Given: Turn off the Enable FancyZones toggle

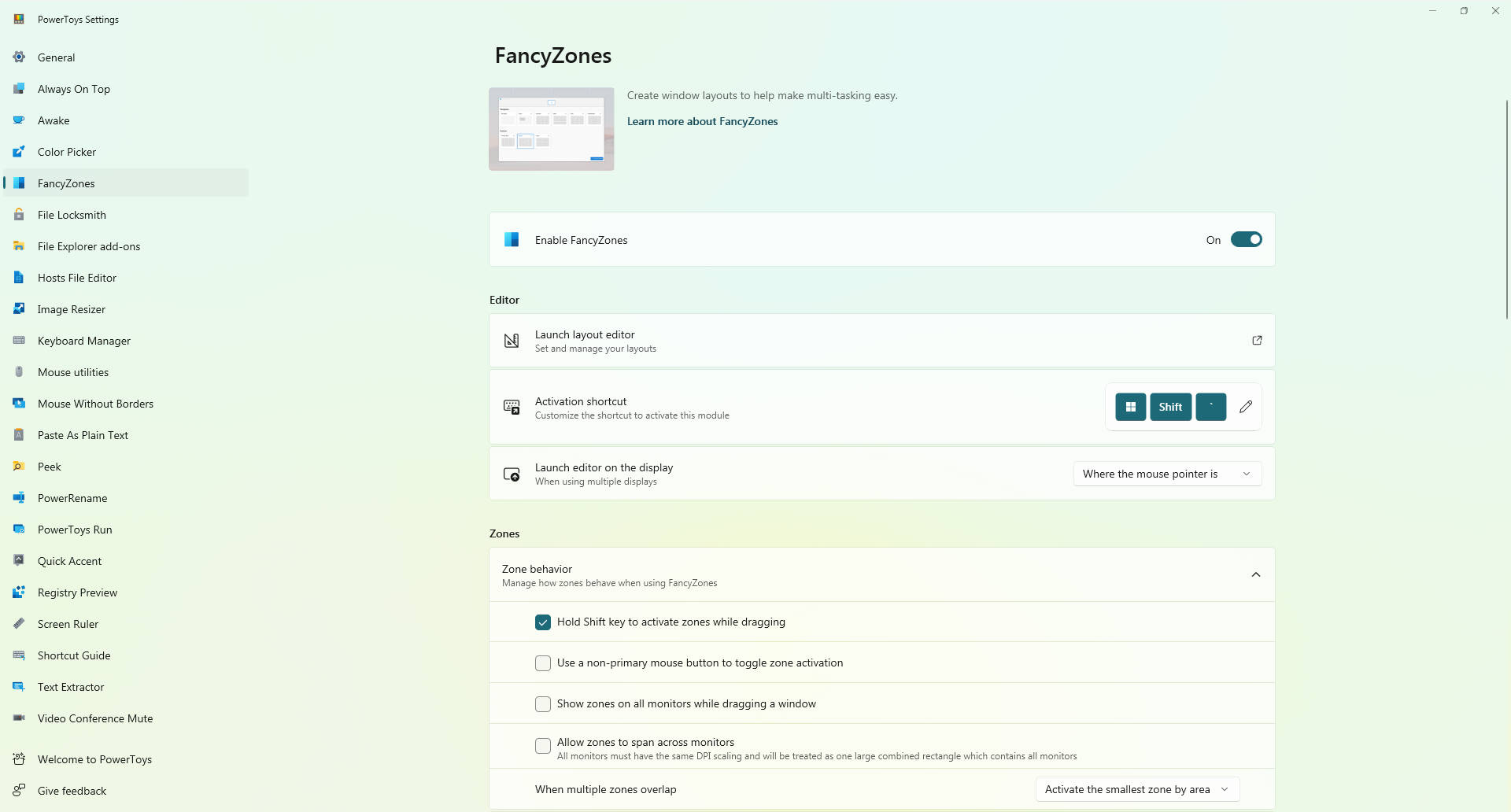Looking at the screenshot, I should pyautogui.click(x=1246, y=240).
